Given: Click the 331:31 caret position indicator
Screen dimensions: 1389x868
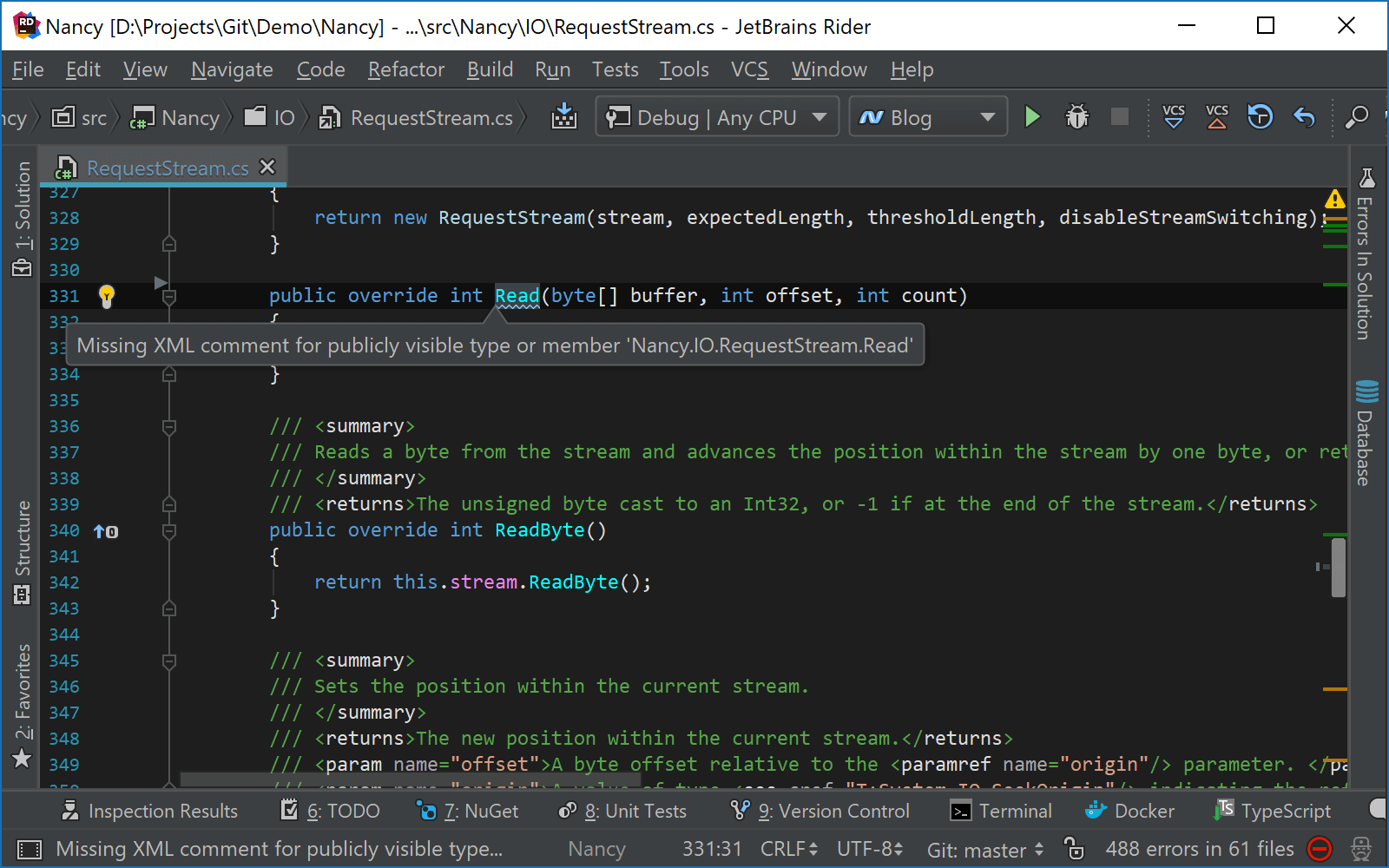Looking at the screenshot, I should (x=712, y=849).
